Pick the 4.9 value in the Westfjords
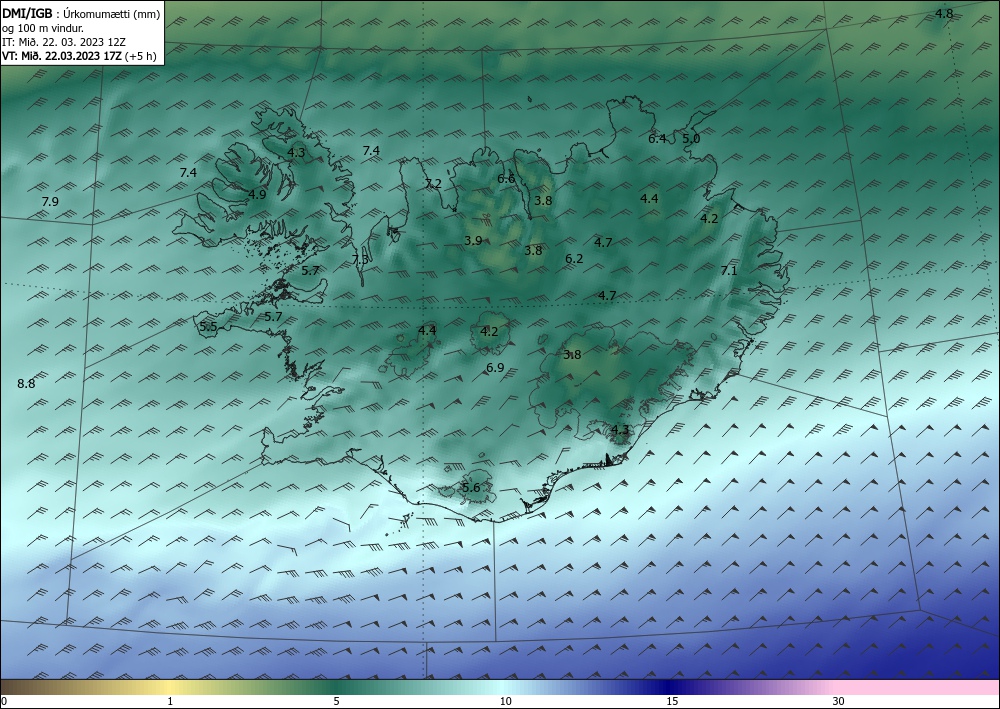The image size is (1000, 709). pos(257,194)
